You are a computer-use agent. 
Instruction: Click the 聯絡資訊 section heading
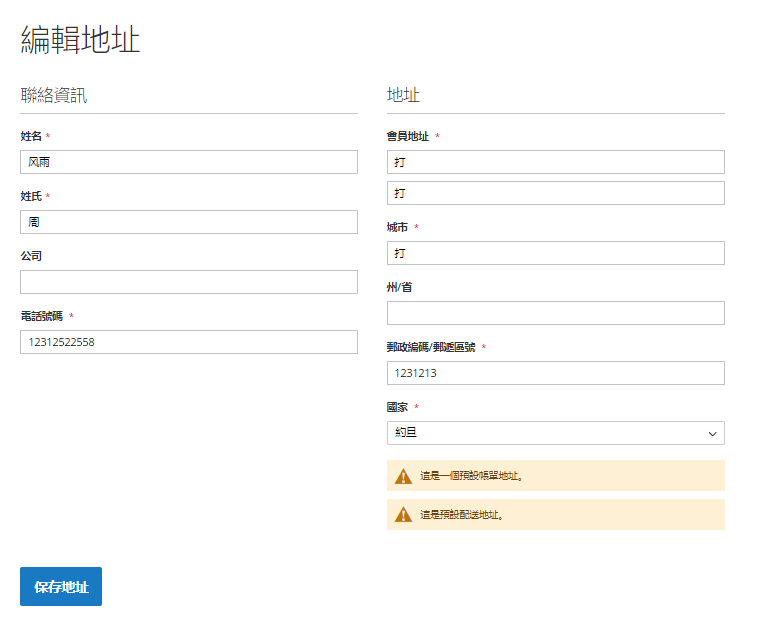tap(54, 95)
